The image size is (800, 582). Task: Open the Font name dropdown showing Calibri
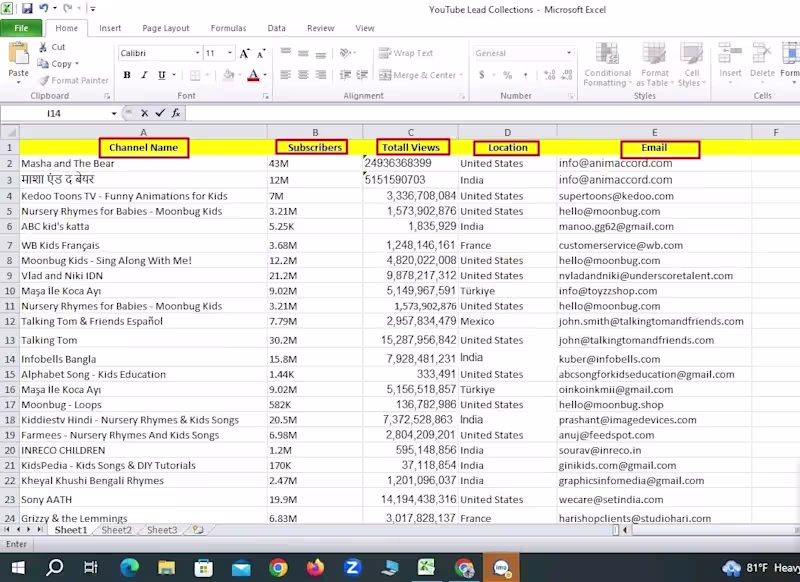197,53
